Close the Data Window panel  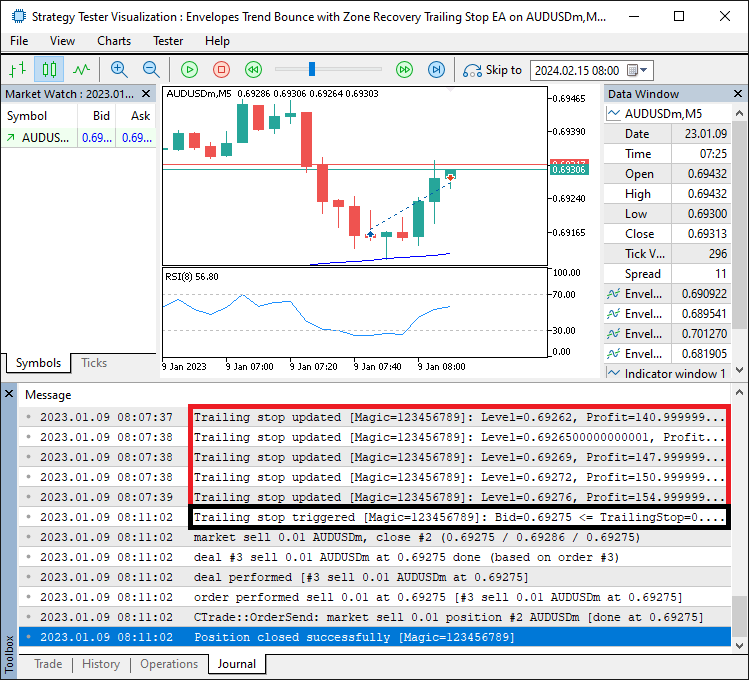[738, 94]
